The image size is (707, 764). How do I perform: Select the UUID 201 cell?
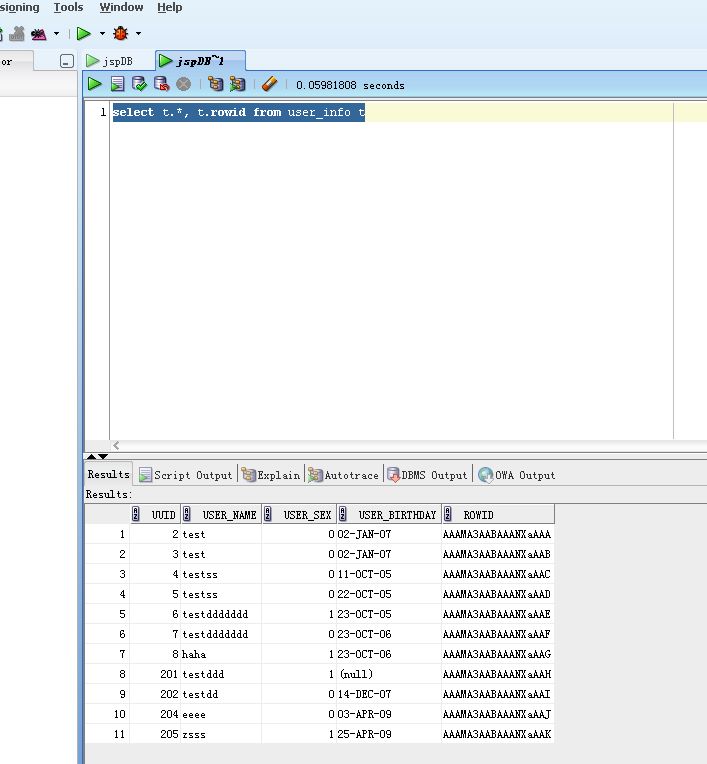coord(155,674)
